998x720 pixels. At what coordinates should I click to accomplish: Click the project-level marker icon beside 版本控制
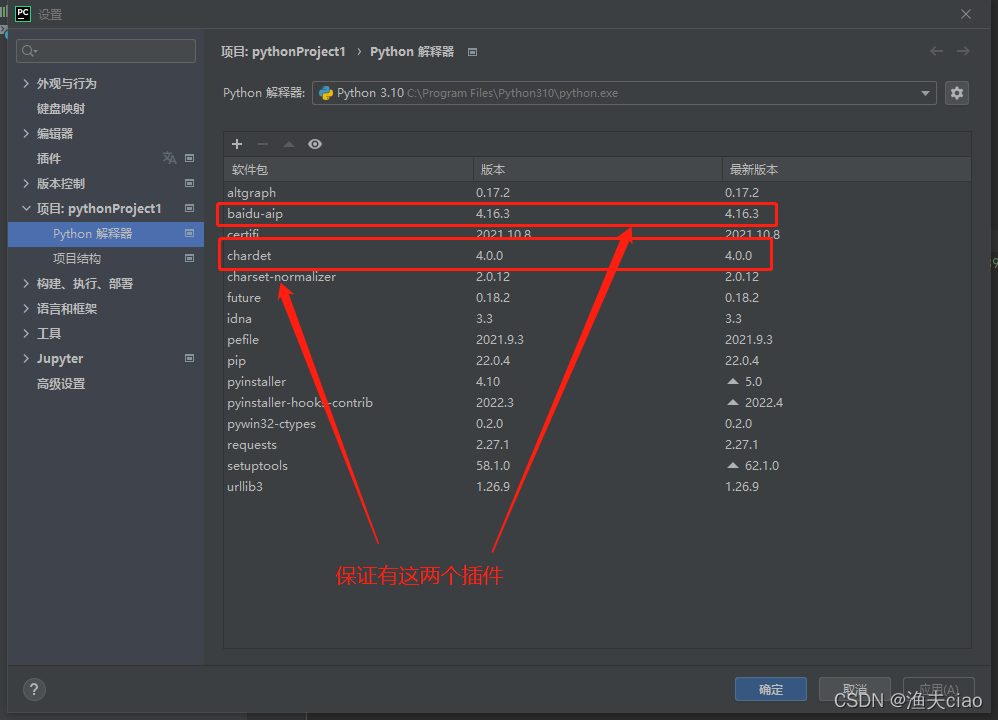pos(190,183)
